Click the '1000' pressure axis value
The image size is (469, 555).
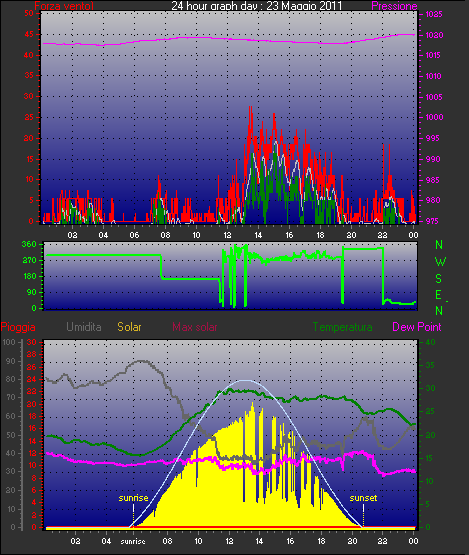(434, 117)
